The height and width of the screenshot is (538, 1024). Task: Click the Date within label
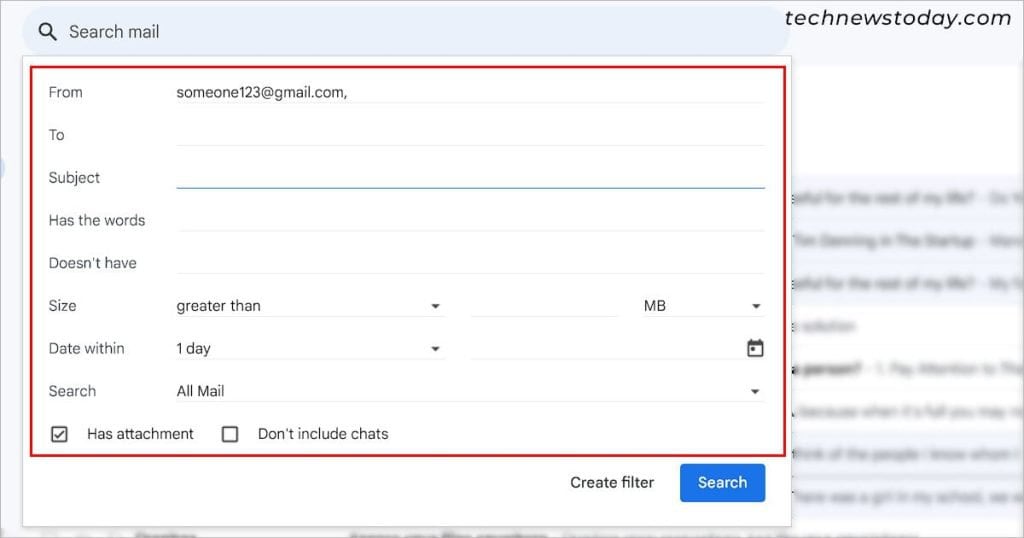[86, 348]
